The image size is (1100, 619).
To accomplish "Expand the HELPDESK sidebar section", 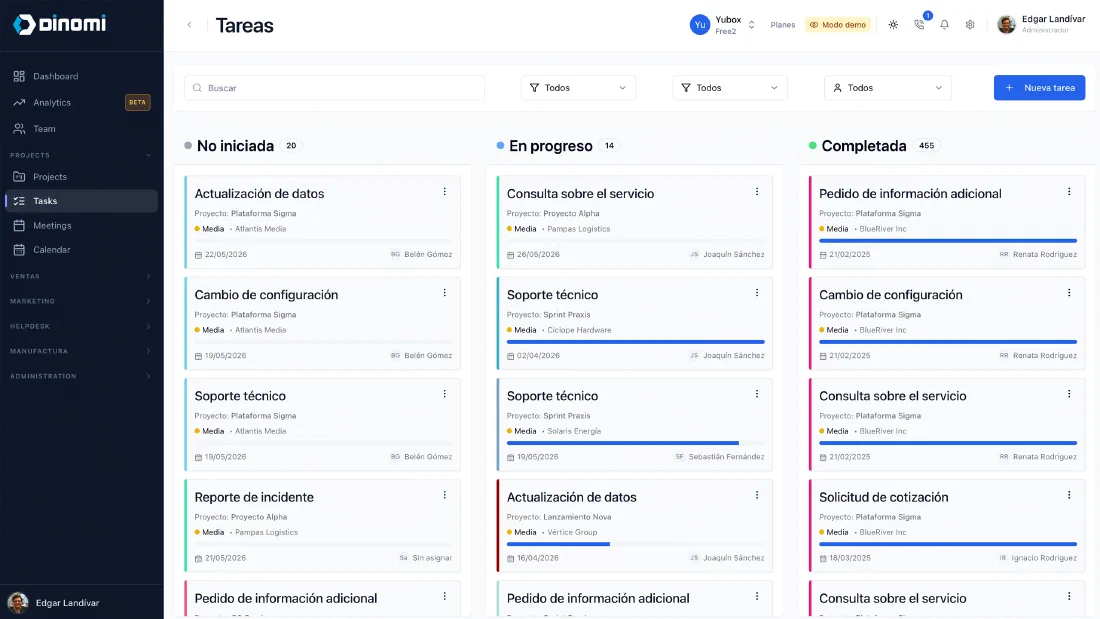I will [x=81, y=326].
